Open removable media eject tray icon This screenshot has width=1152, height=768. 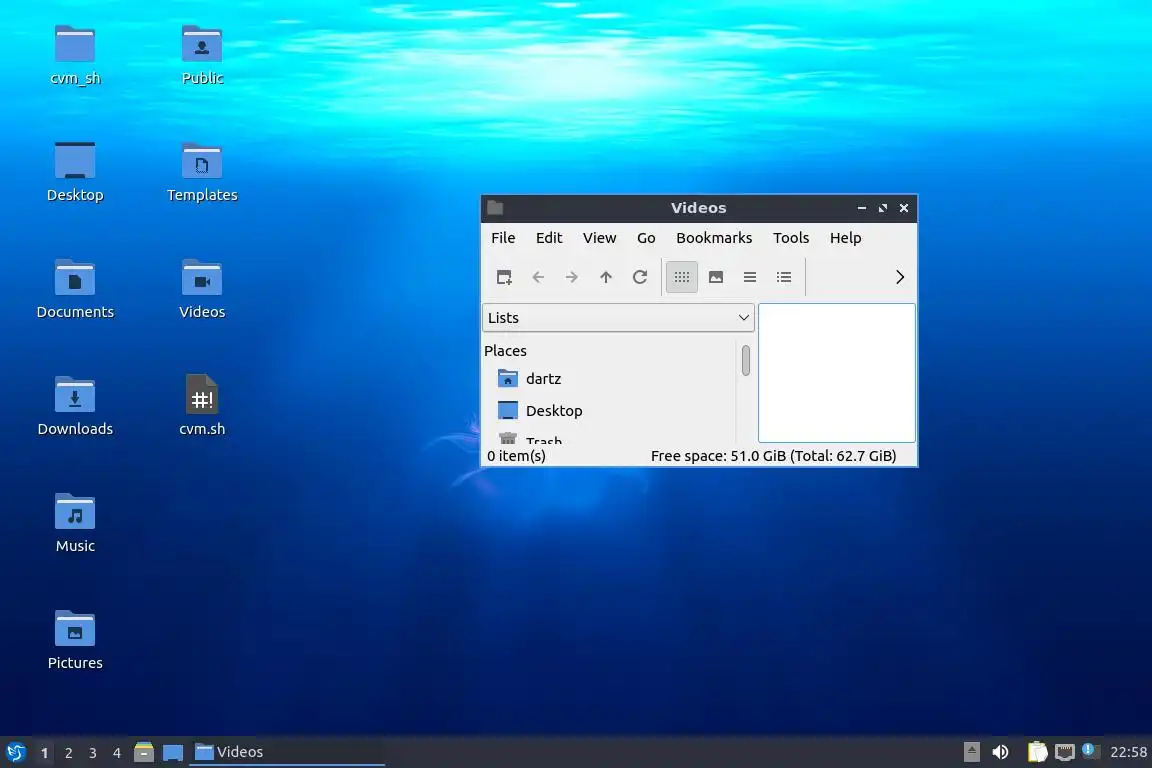971,752
